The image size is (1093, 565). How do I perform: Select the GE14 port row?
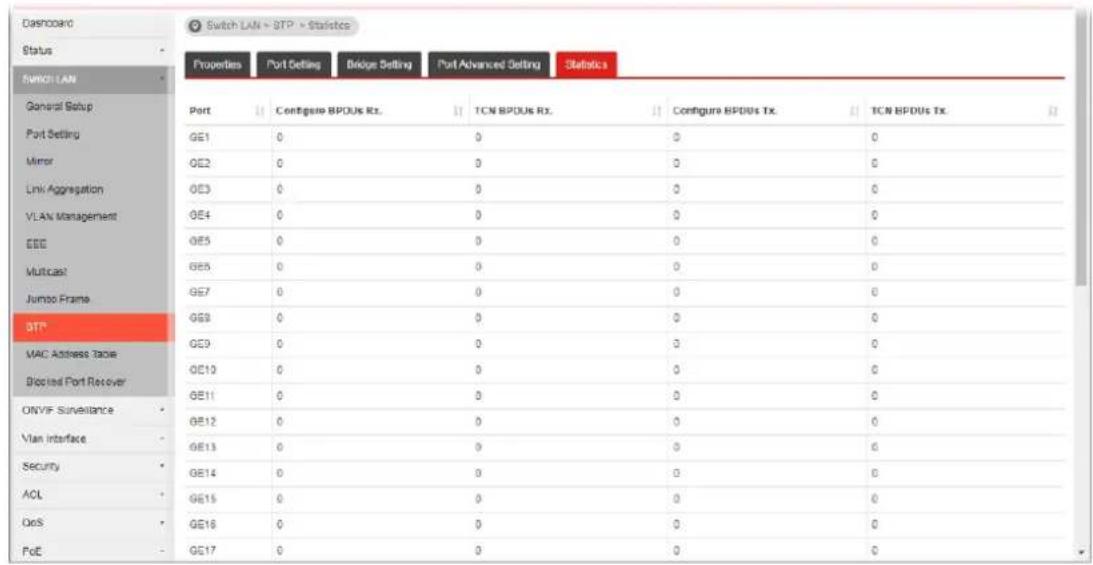pyautogui.click(x=625, y=474)
